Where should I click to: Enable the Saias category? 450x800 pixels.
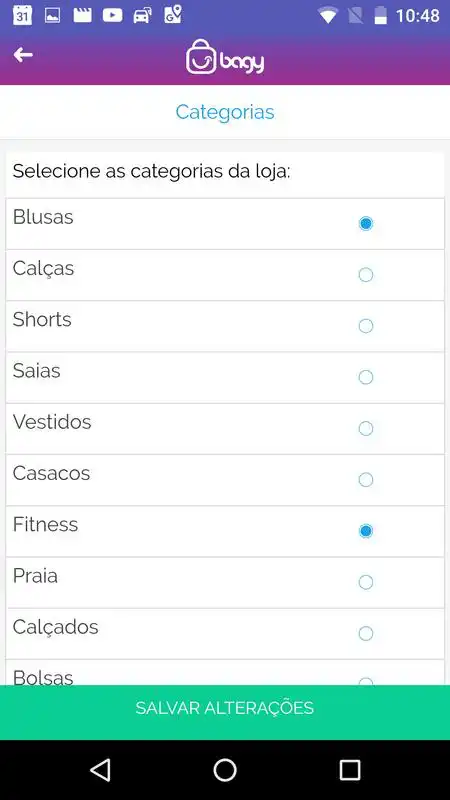pyautogui.click(x=366, y=377)
